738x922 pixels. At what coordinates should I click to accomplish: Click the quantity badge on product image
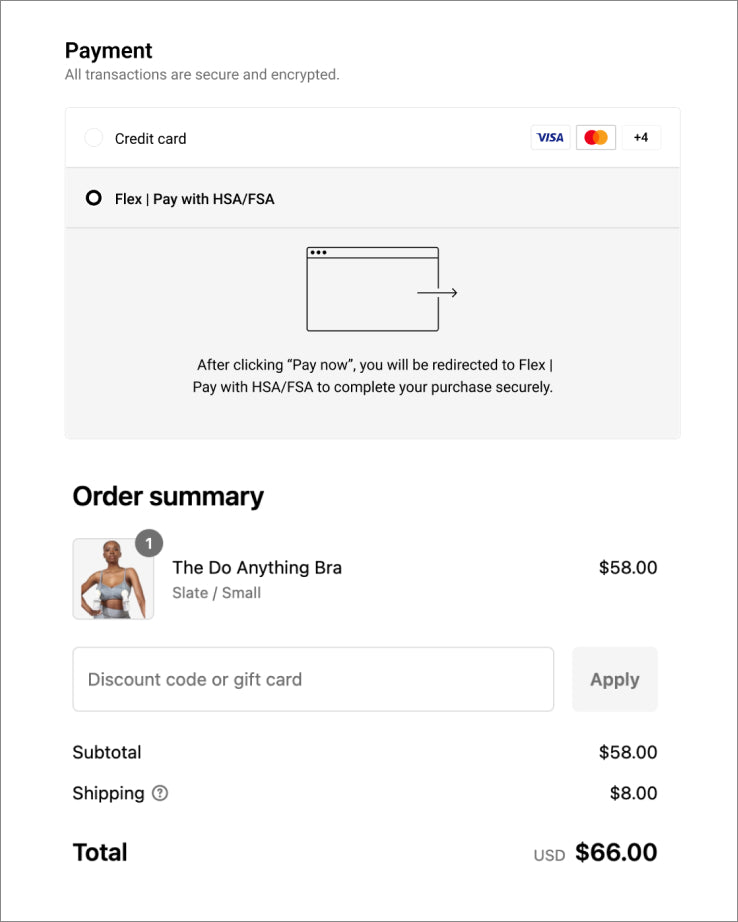pos(148,543)
